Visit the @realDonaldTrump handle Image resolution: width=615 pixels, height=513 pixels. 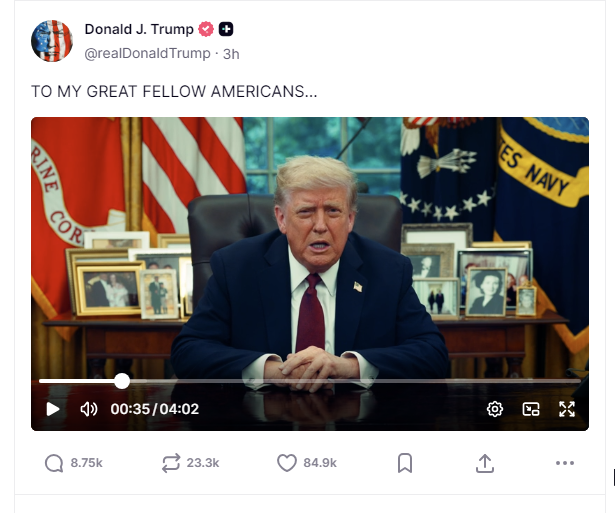[147, 53]
